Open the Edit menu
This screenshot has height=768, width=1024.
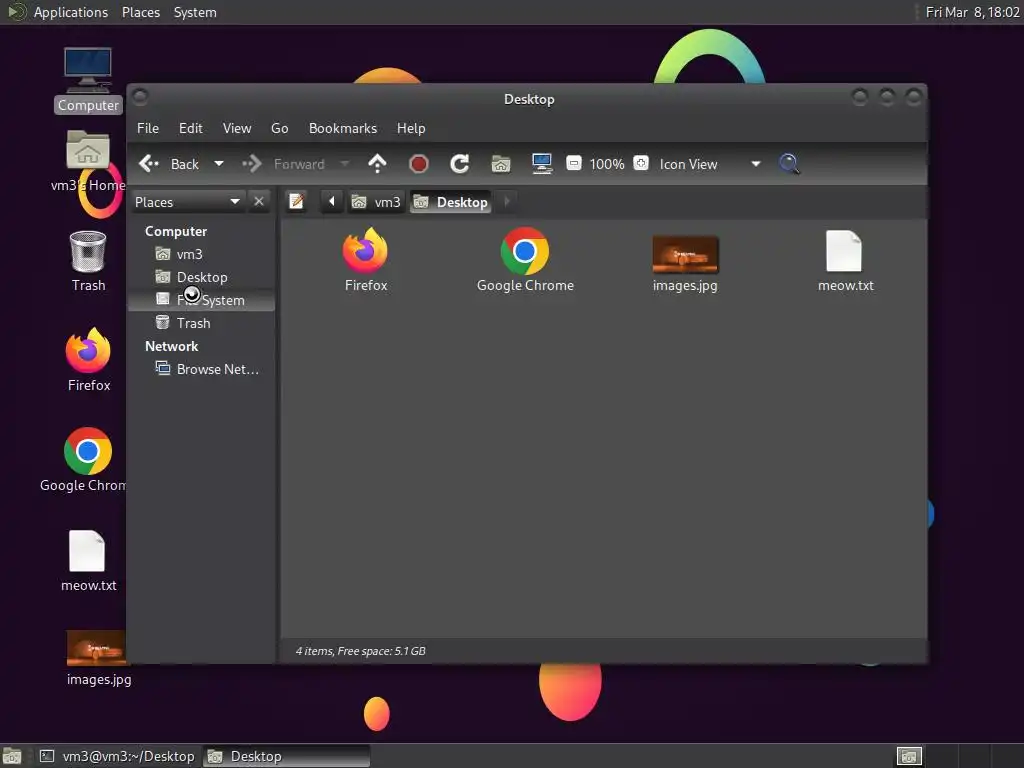click(191, 128)
